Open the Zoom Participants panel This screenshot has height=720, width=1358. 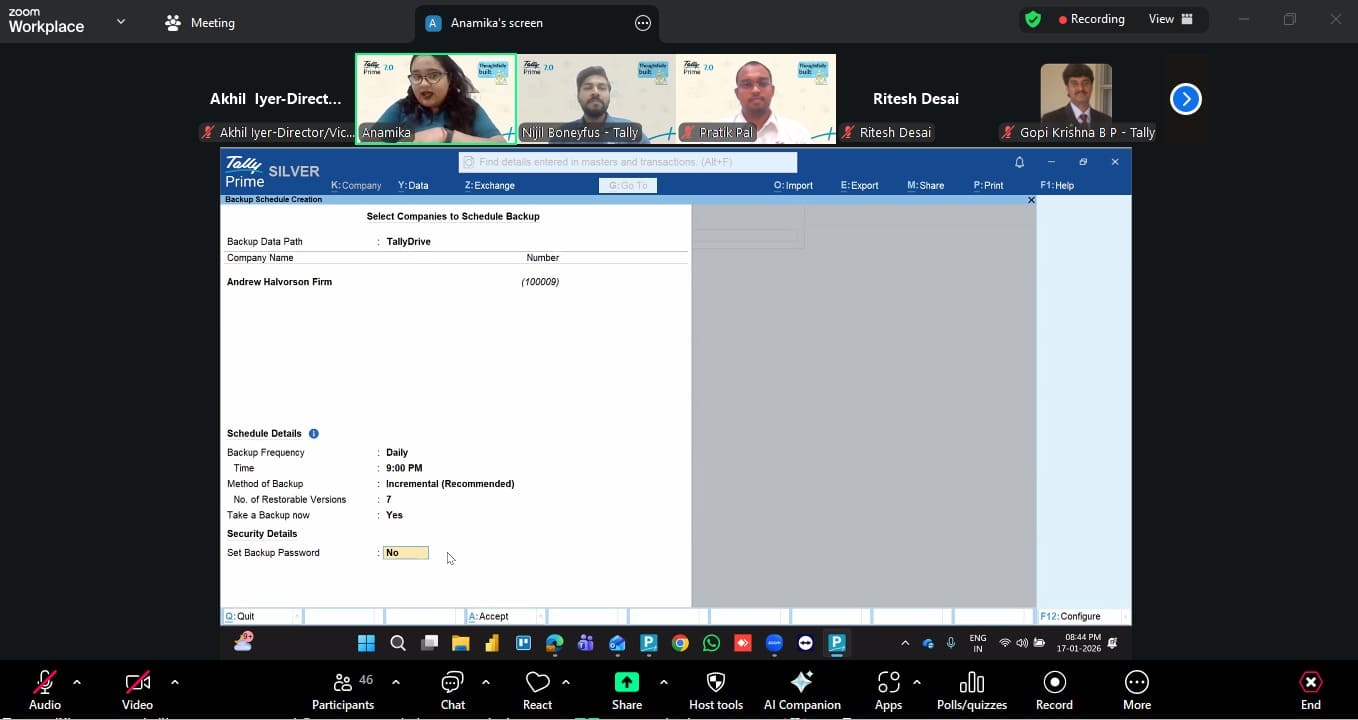pyautogui.click(x=343, y=689)
